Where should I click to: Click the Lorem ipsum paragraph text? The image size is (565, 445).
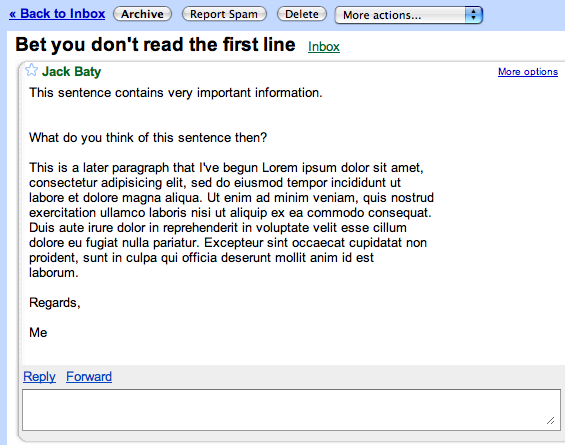[231, 220]
